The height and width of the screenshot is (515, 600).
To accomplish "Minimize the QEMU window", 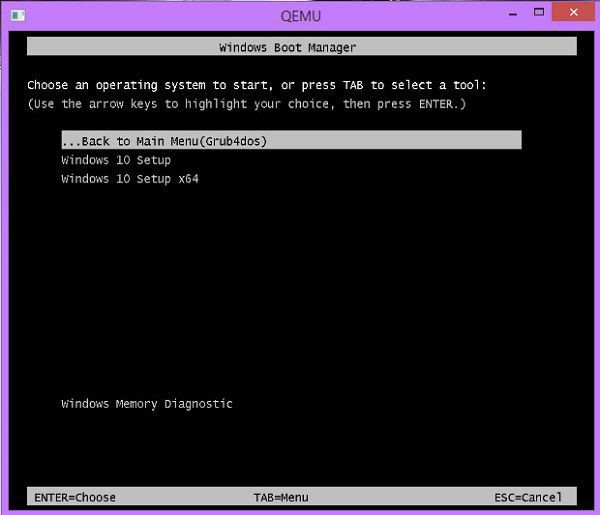I will click(x=513, y=13).
